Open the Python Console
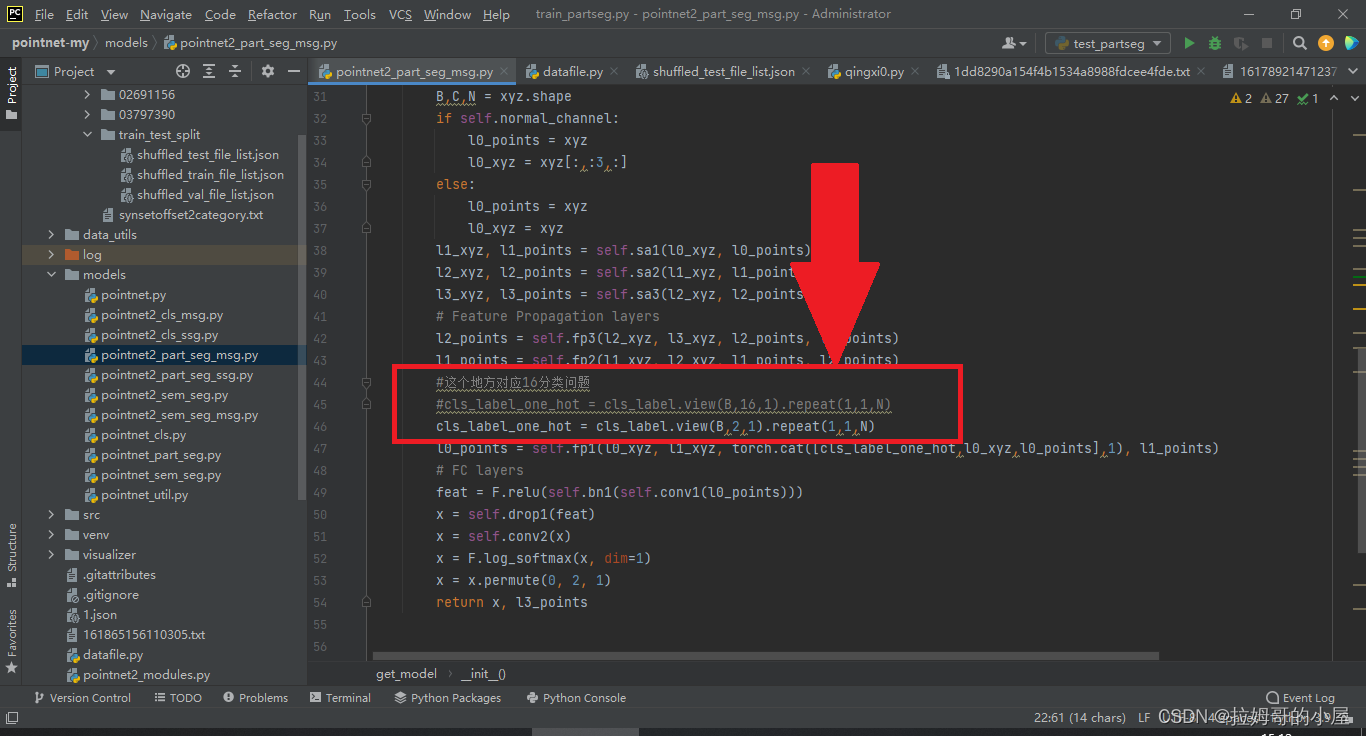Image resolution: width=1366 pixels, height=736 pixels. 576,698
